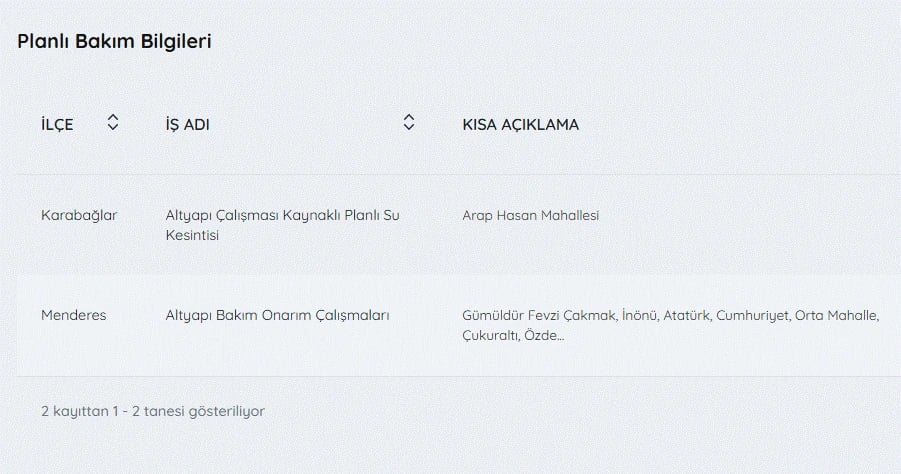901x474 pixels.
Task: Open the Altyapı Çalışması Kaynaklı Planlı Su entry
Action: 282,215
